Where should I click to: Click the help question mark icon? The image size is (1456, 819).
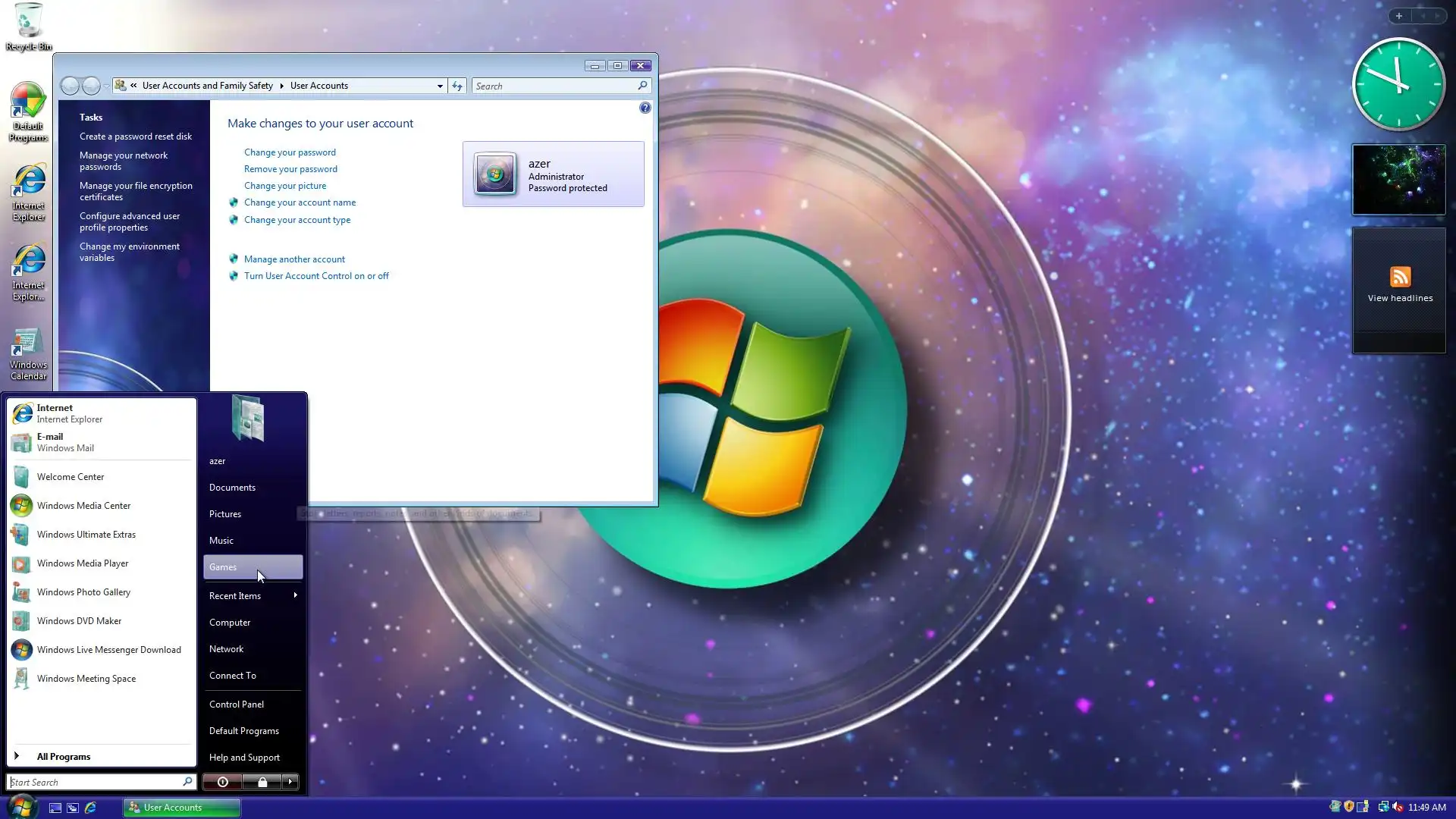645,108
